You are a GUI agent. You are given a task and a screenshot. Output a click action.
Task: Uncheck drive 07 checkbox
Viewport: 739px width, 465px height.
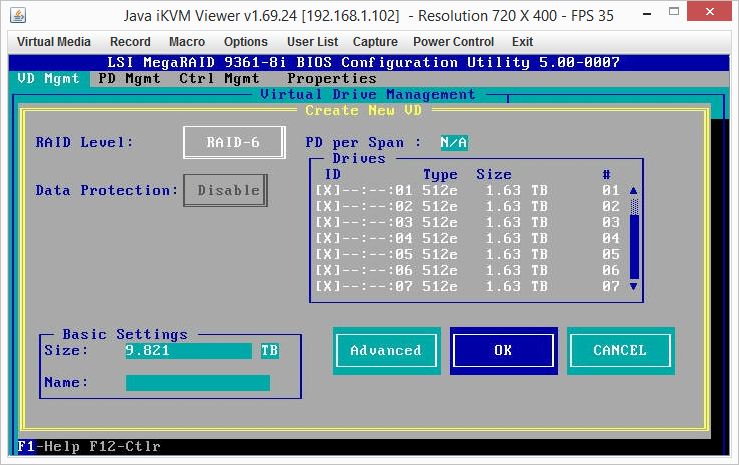click(328, 286)
